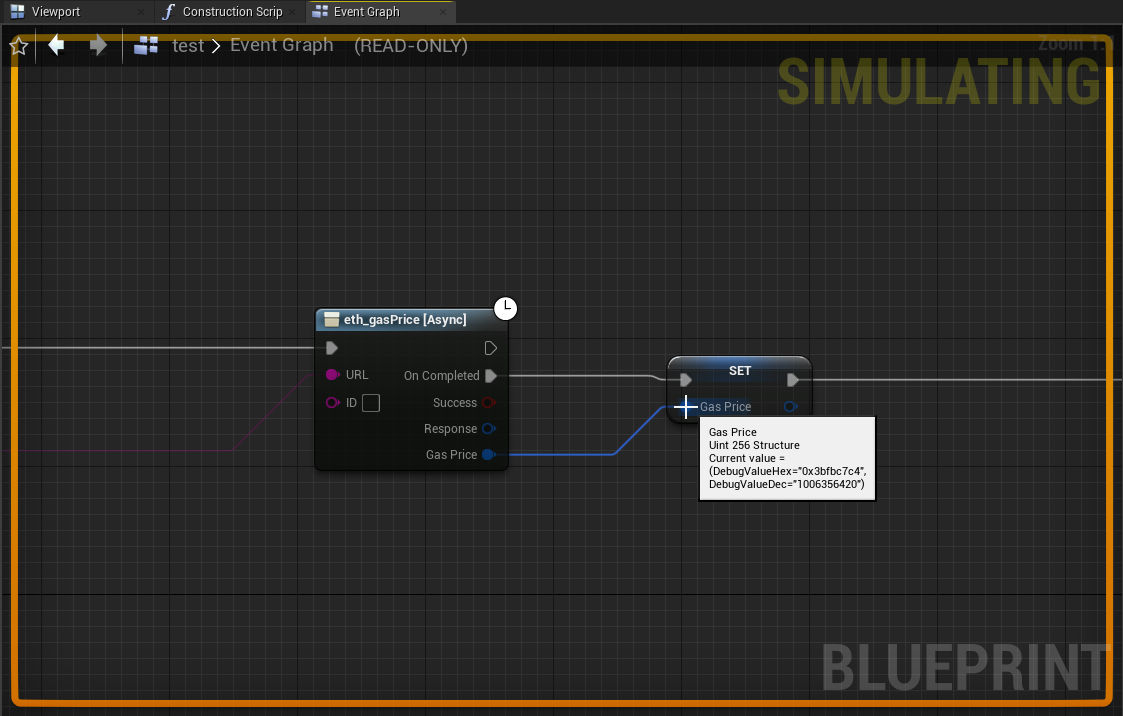Click the favorites star icon
This screenshot has height=716, width=1123.
(x=18, y=46)
